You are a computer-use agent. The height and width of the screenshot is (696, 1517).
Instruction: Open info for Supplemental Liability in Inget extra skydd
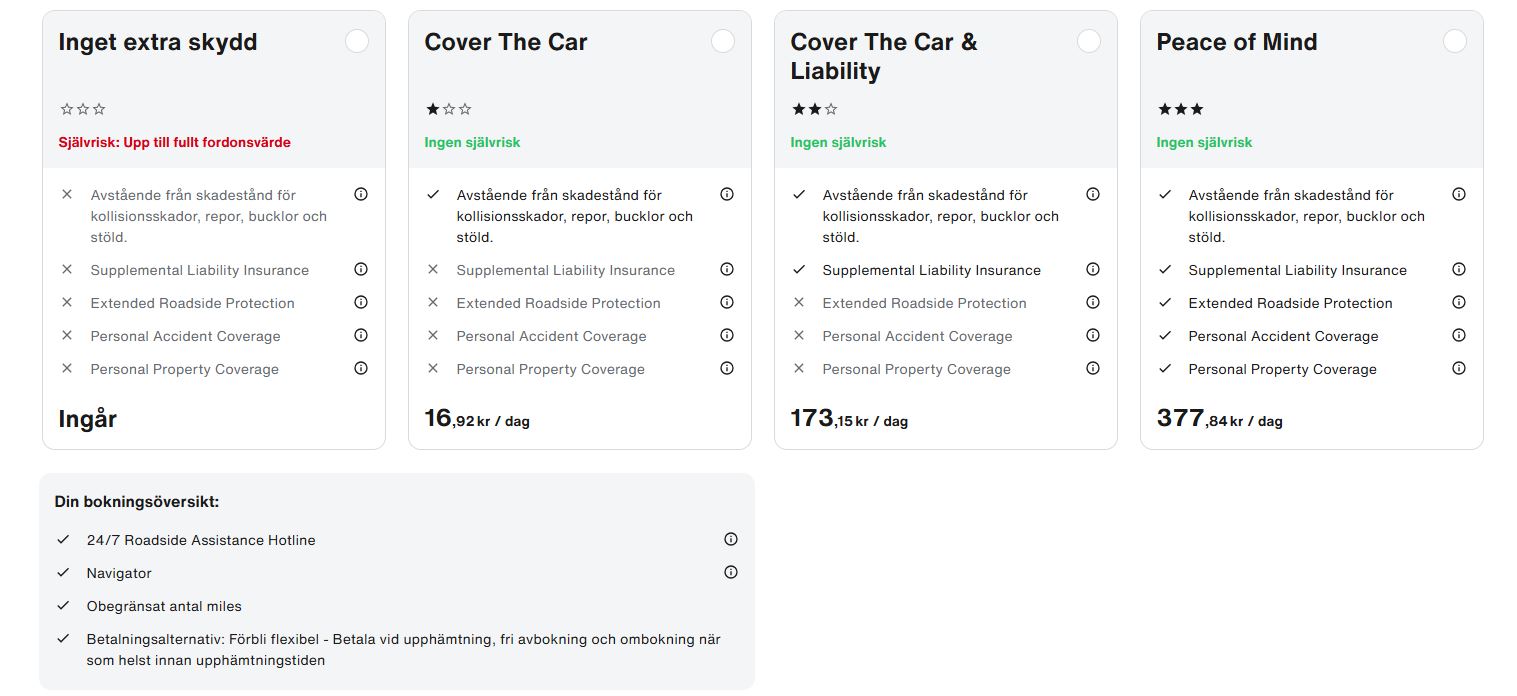tap(361, 269)
